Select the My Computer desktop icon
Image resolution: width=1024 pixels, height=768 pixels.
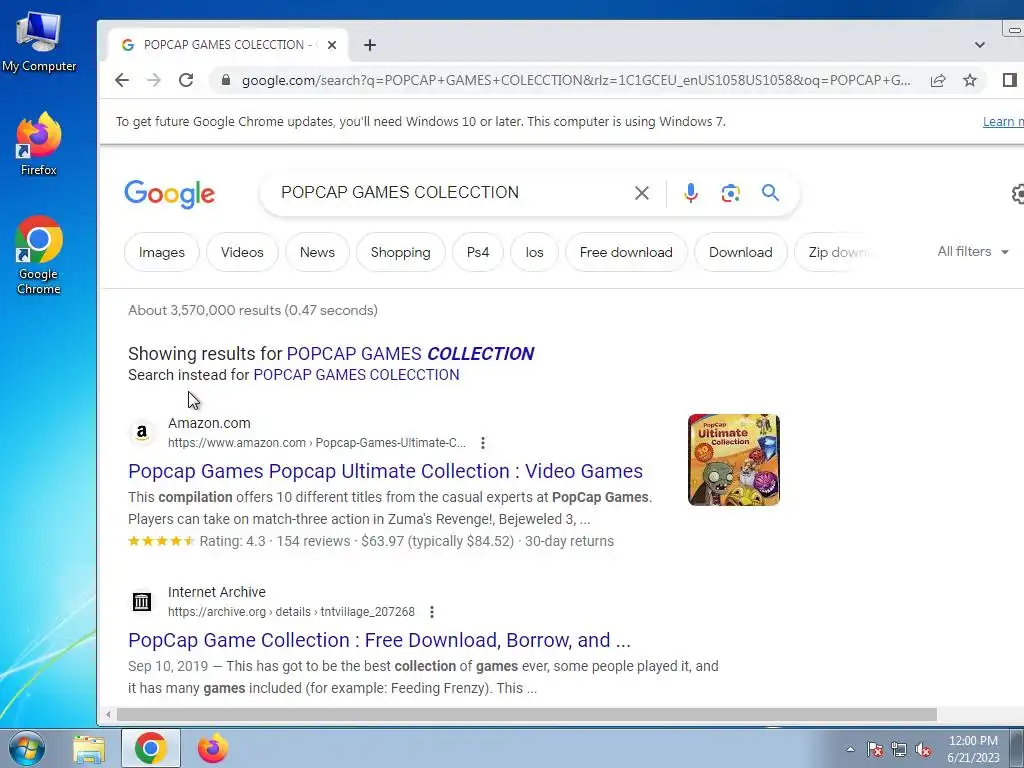(x=39, y=42)
